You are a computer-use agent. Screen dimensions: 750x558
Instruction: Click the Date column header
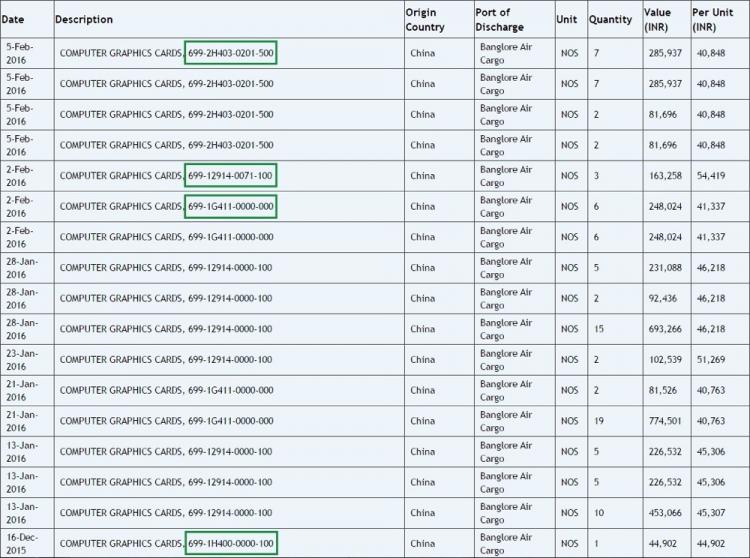pos(13,20)
